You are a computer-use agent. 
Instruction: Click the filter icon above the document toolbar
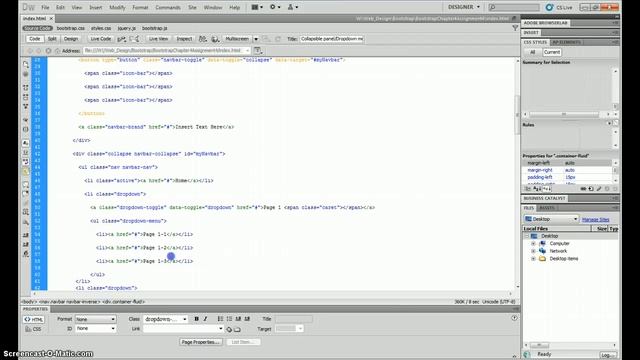pos(515,28)
